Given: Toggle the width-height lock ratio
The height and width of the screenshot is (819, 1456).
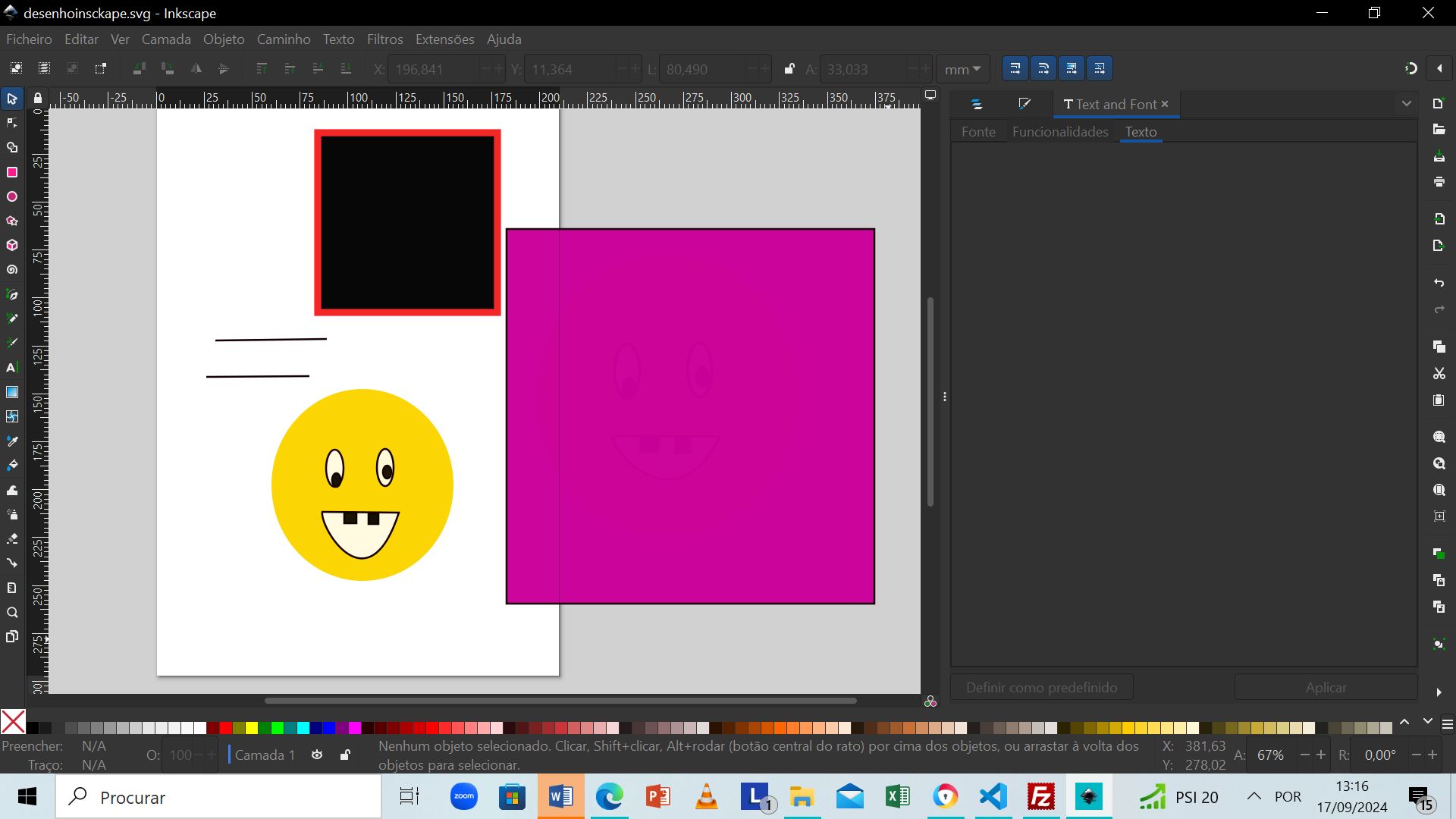Looking at the screenshot, I should tap(789, 69).
